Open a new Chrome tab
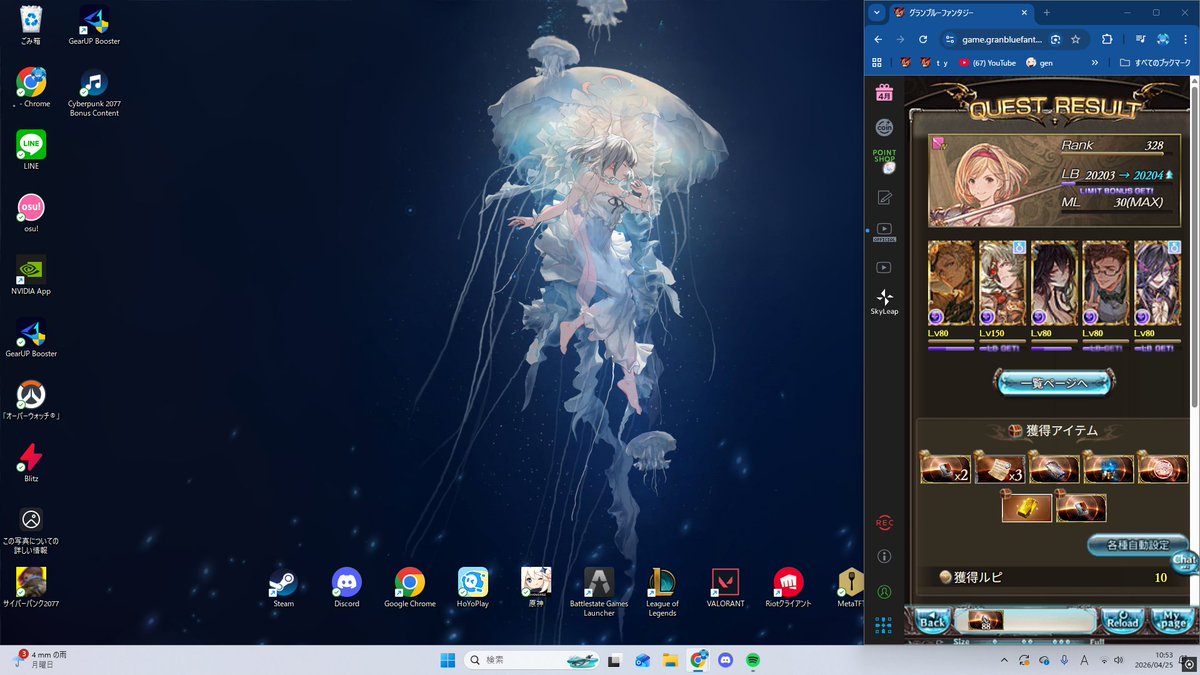The height and width of the screenshot is (675, 1200). click(x=1047, y=13)
